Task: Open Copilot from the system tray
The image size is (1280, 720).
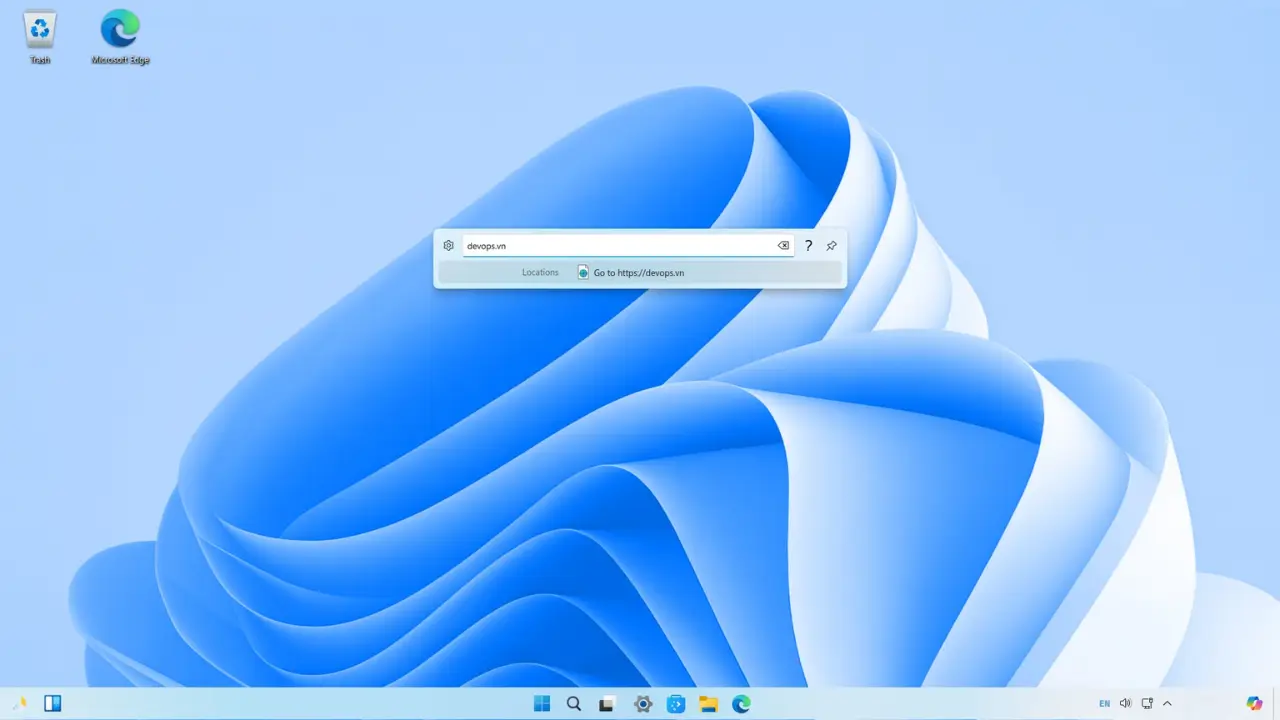Action: pyautogui.click(x=1254, y=703)
